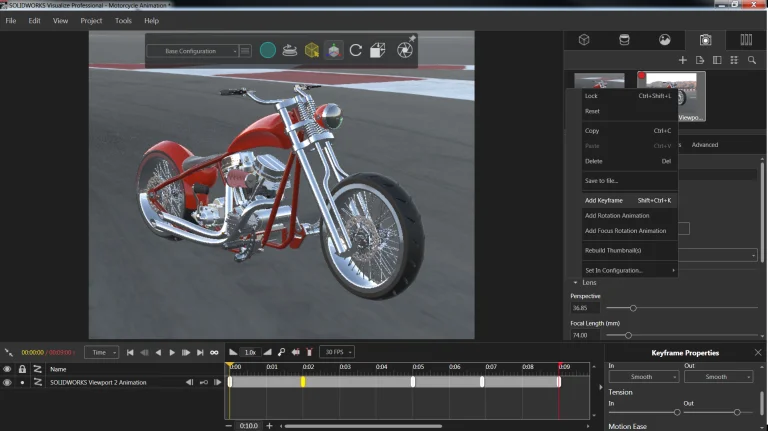The height and width of the screenshot is (431, 768).
Task: Open the In Smooth dropdown in Keyframe Properties
Action: pos(644,377)
